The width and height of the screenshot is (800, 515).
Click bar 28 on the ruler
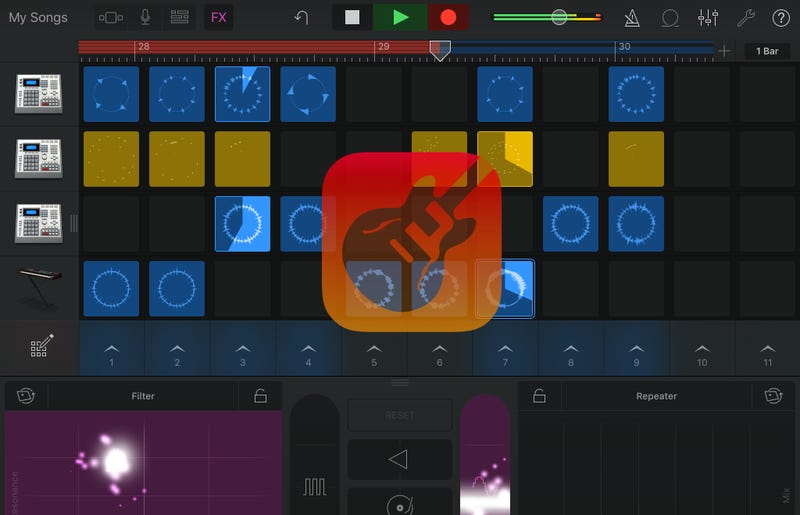143,46
